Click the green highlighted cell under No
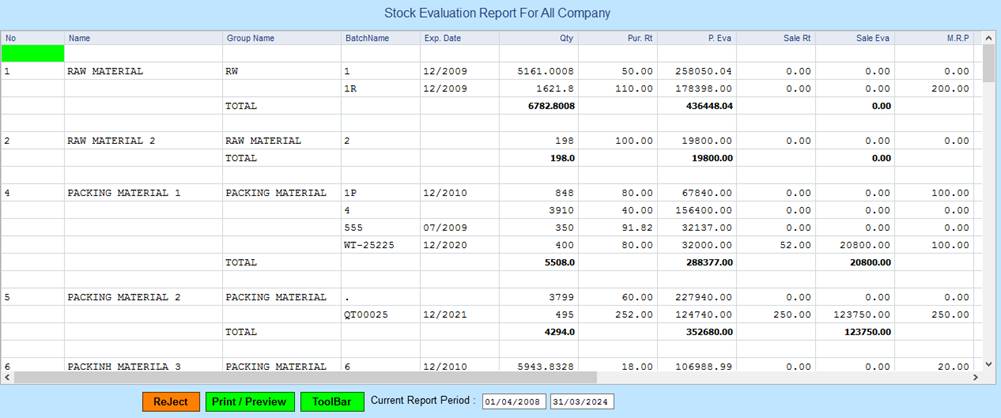Image resolution: width=1001 pixels, height=418 pixels. (x=33, y=53)
